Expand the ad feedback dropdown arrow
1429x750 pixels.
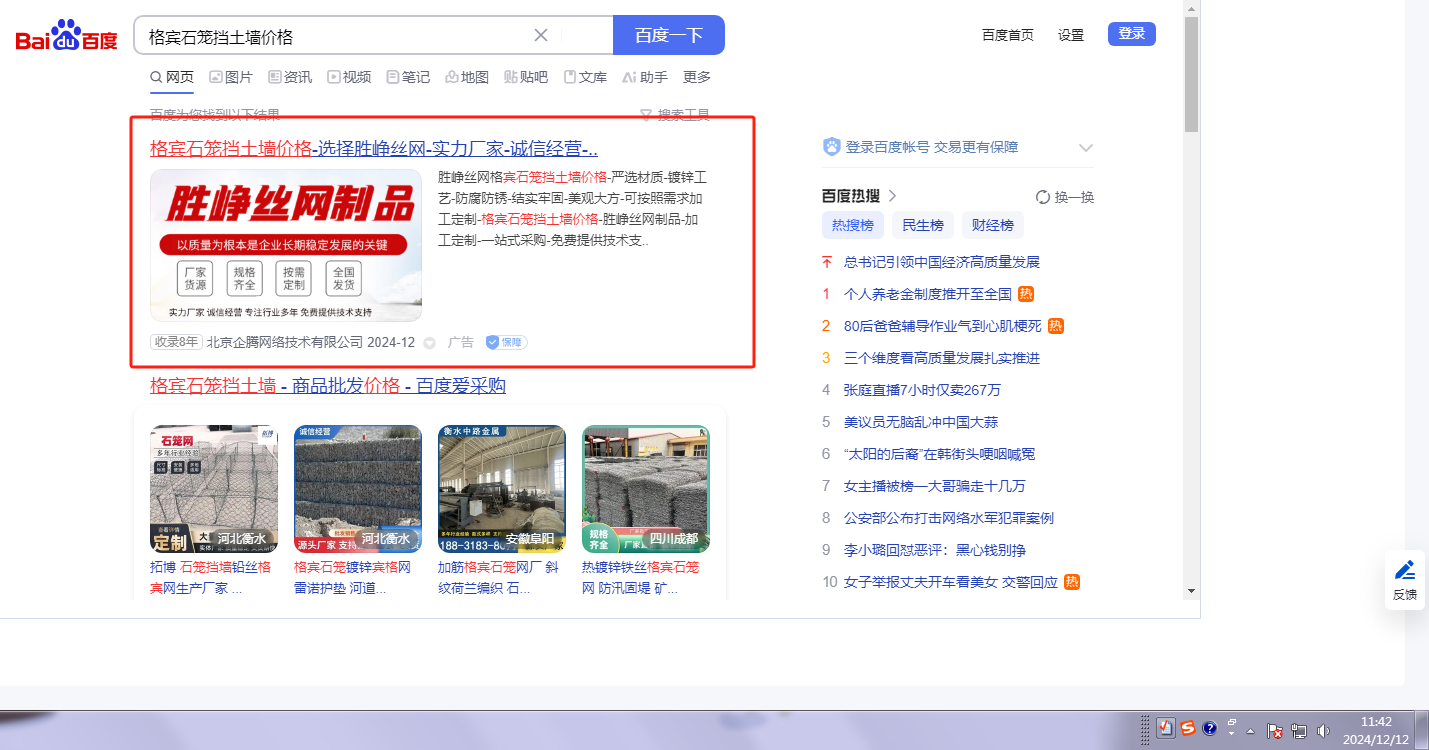(x=430, y=343)
